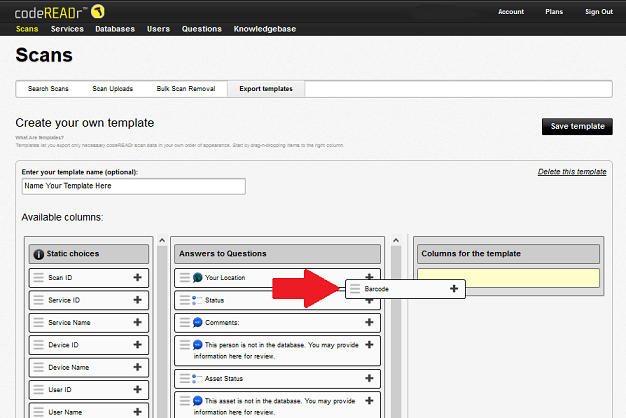Click up arrow of Answers to Questions scrollbar
This screenshot has height=418, width=626.
click(x=396, y=240)
